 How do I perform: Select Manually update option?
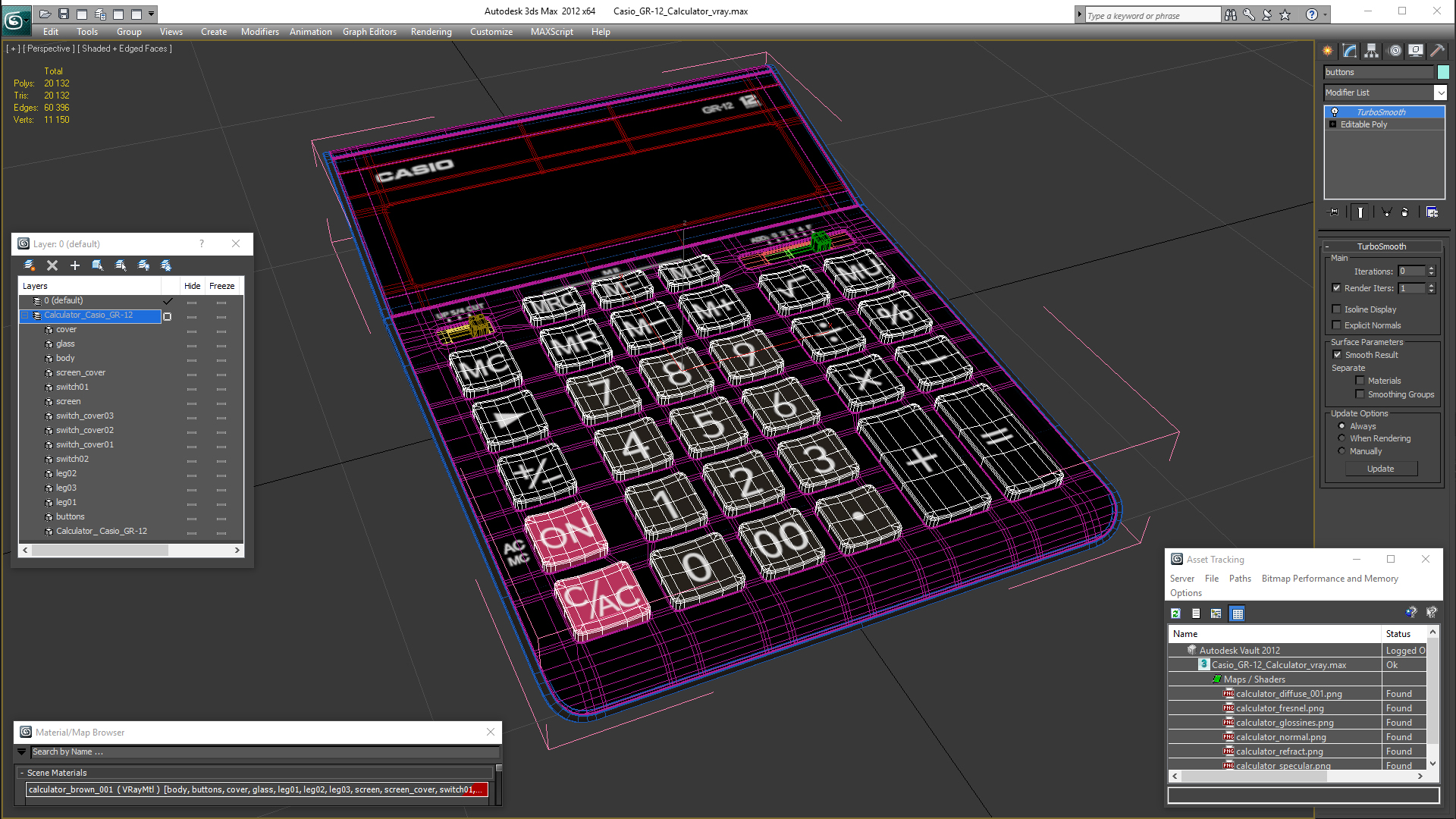[1342, 451]
